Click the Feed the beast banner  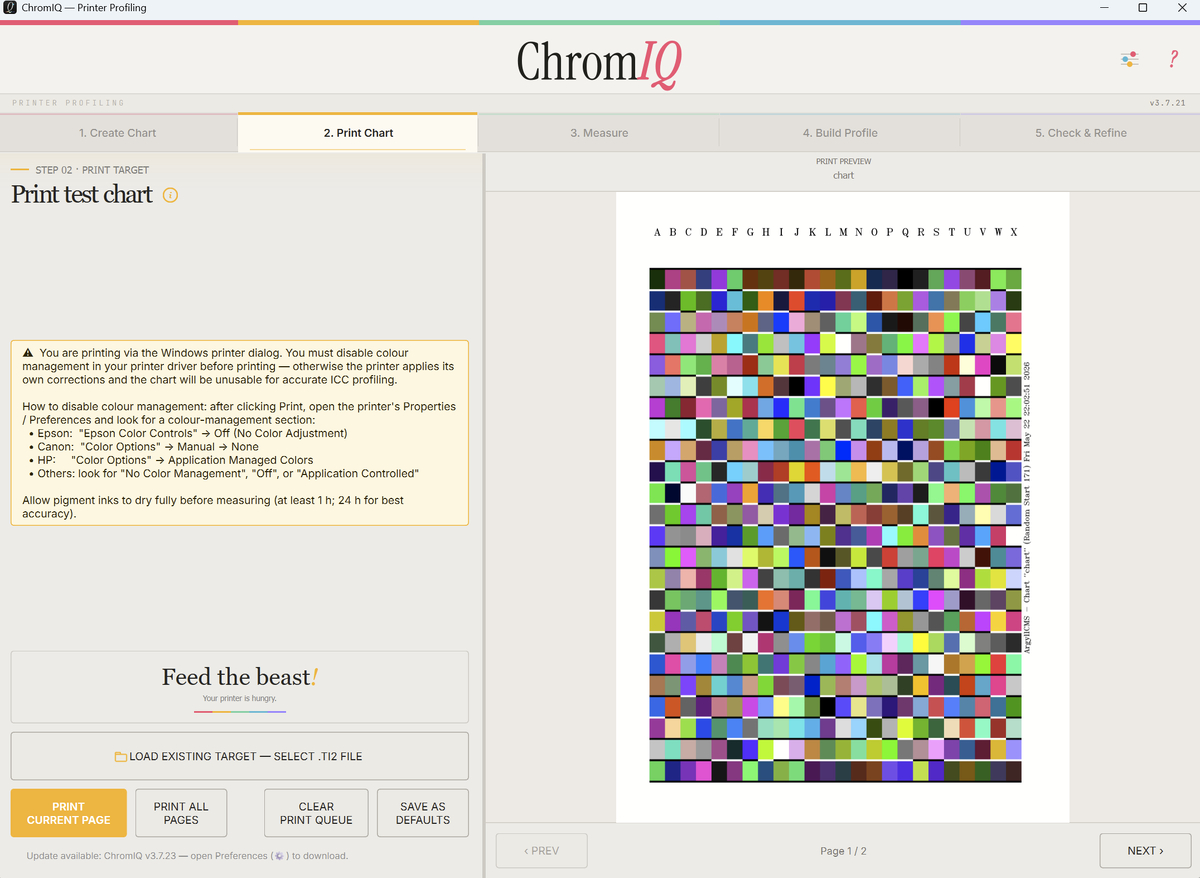point(240,687)
